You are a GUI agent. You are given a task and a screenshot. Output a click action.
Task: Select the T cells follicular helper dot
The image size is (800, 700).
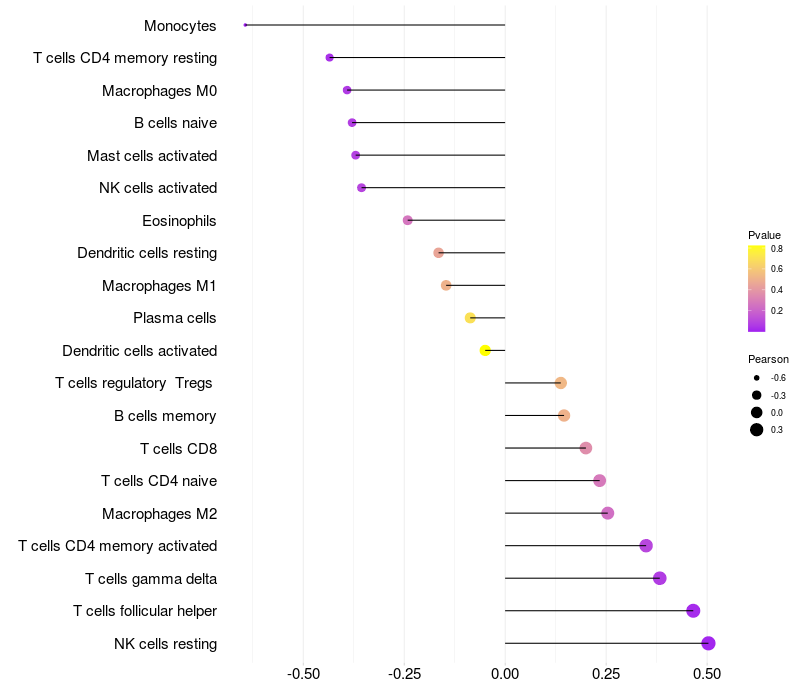point(693,611)
